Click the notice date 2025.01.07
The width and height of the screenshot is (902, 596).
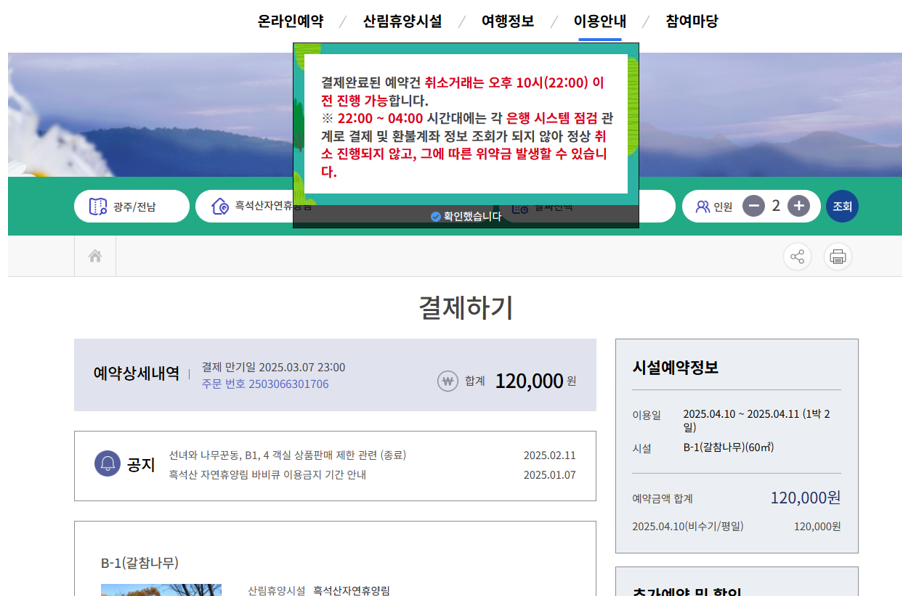pyautogui.click(x=549, y=475)
